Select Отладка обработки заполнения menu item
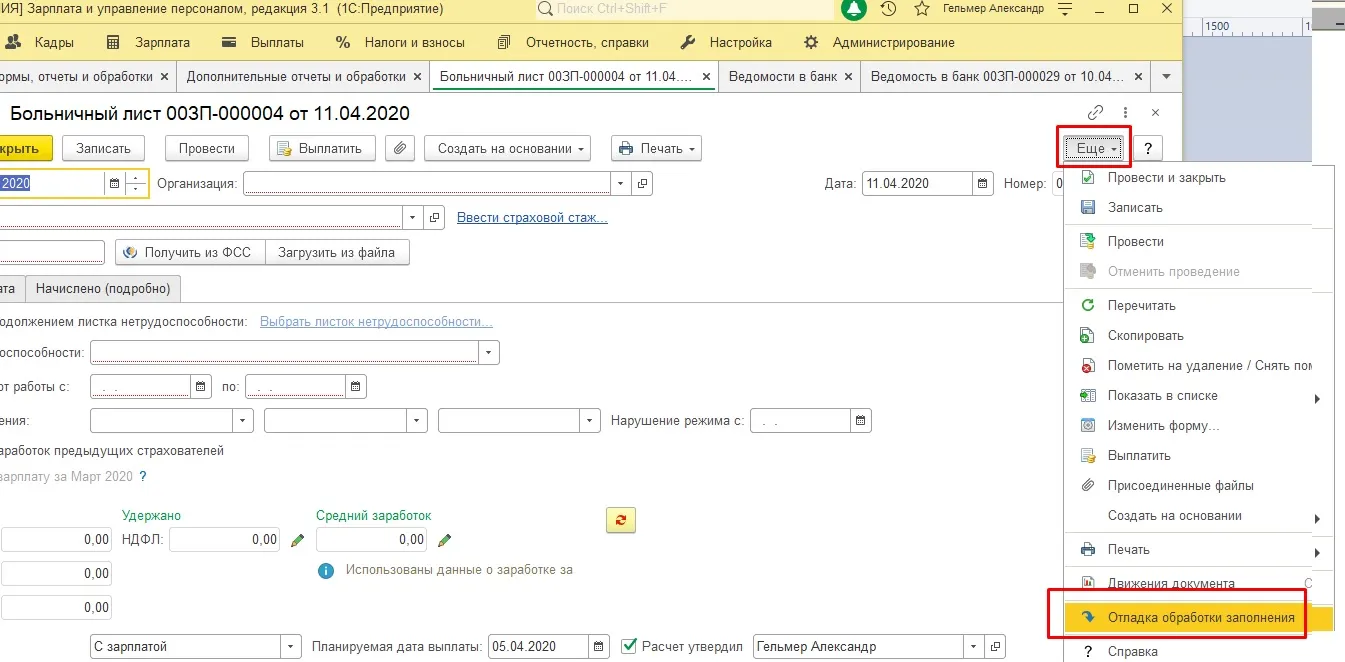This screenshot has height=662, width=1345. tap(1199, 618)
